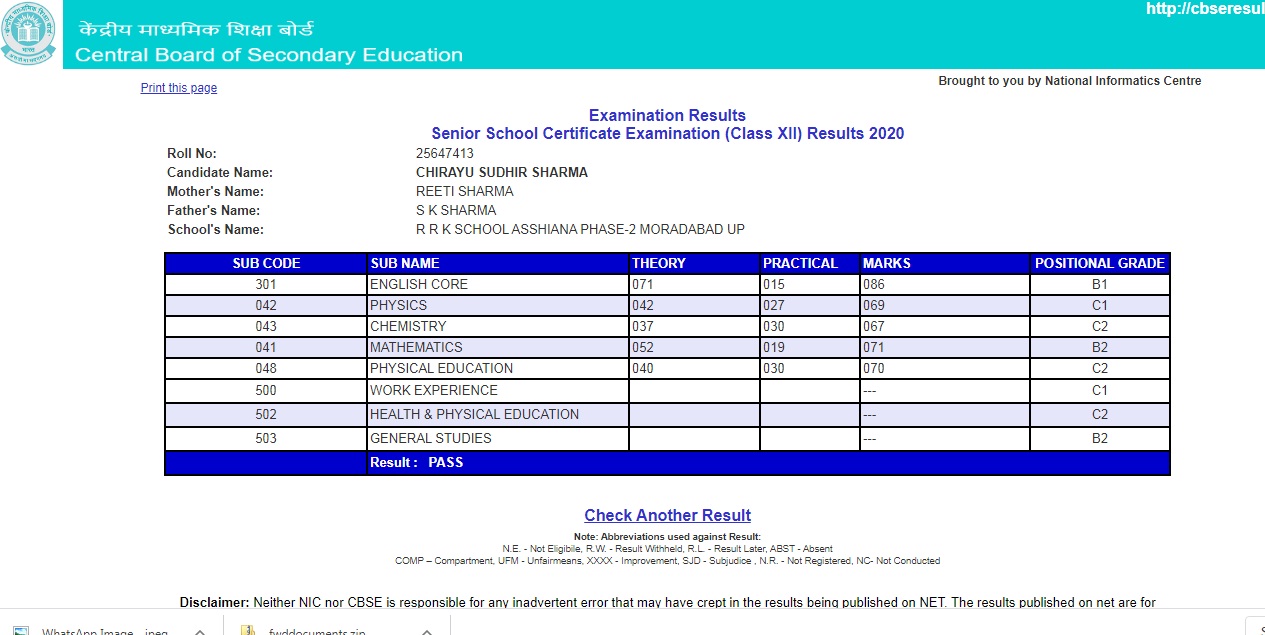The width and height of the screenshot is (1265, 635).
Task: Click the THEORY column header
Action: pos(694,263)
